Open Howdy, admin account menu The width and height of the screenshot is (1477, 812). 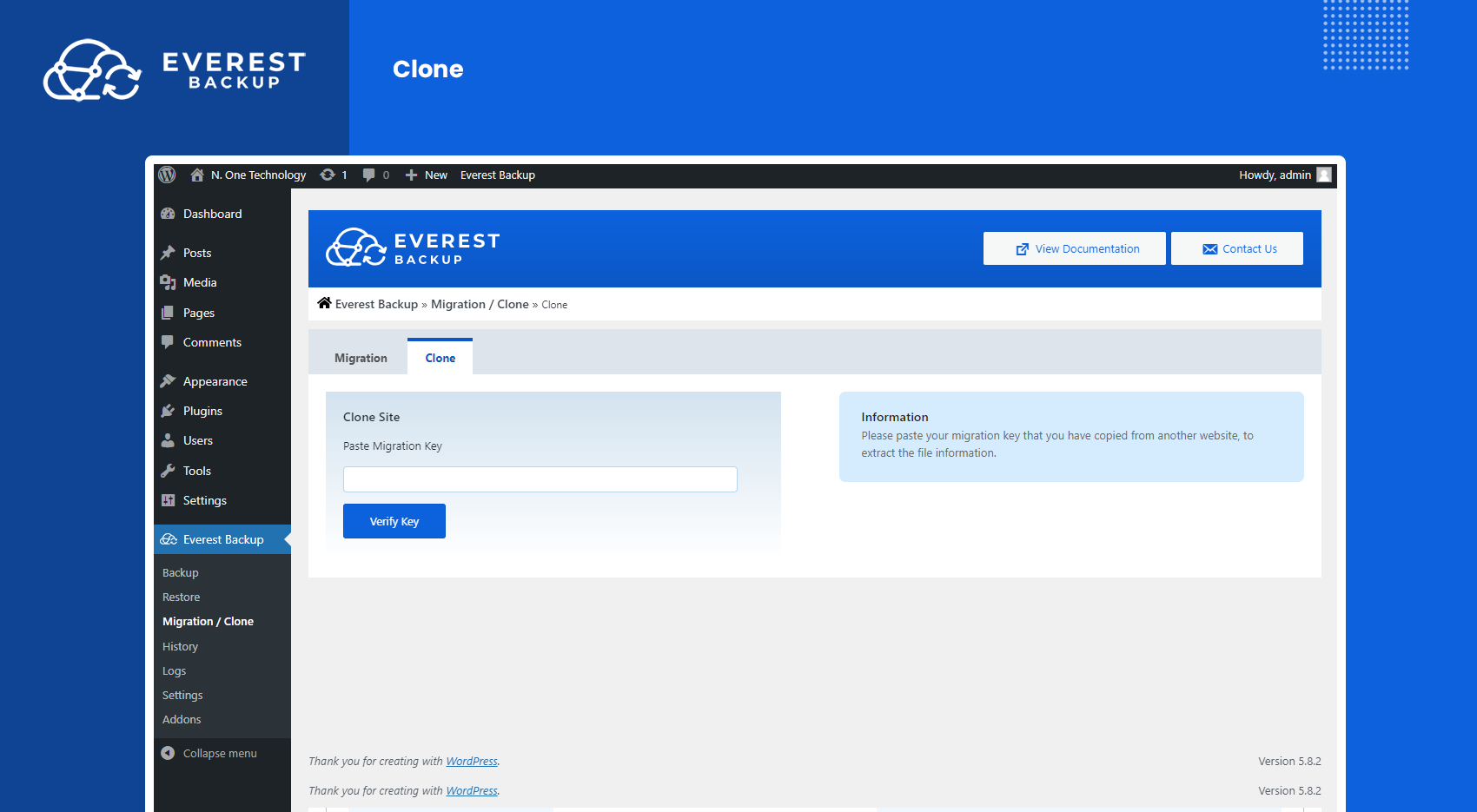point(1285,175)
